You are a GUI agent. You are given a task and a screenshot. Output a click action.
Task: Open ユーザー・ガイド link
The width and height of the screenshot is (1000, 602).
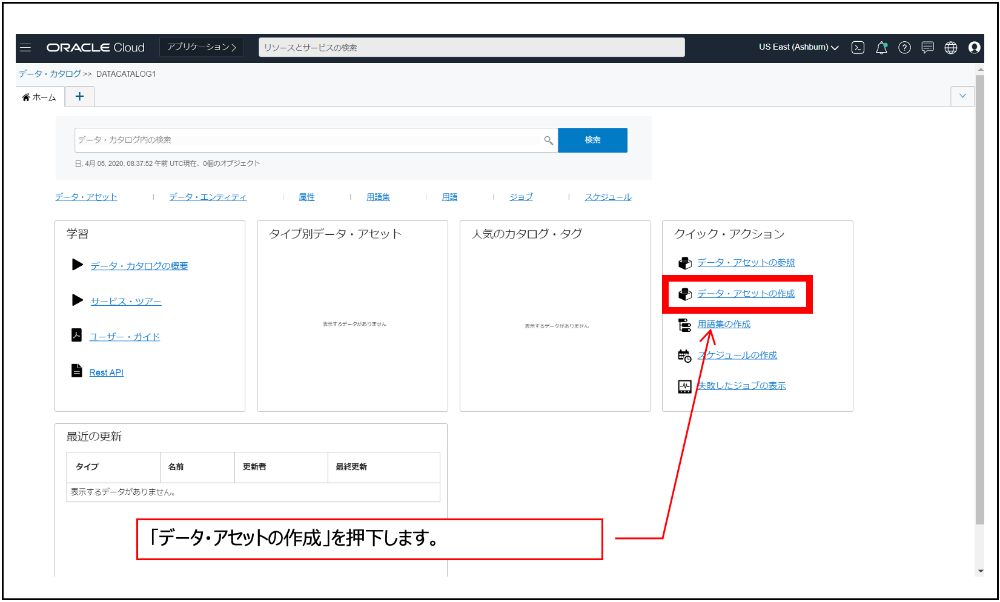tap(124, 337)
